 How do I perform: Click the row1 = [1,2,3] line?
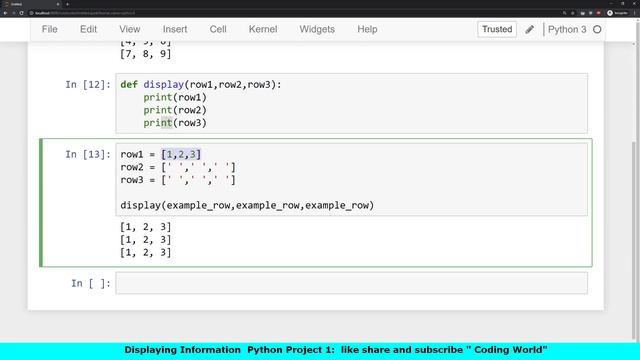click(x=160, y=154)
